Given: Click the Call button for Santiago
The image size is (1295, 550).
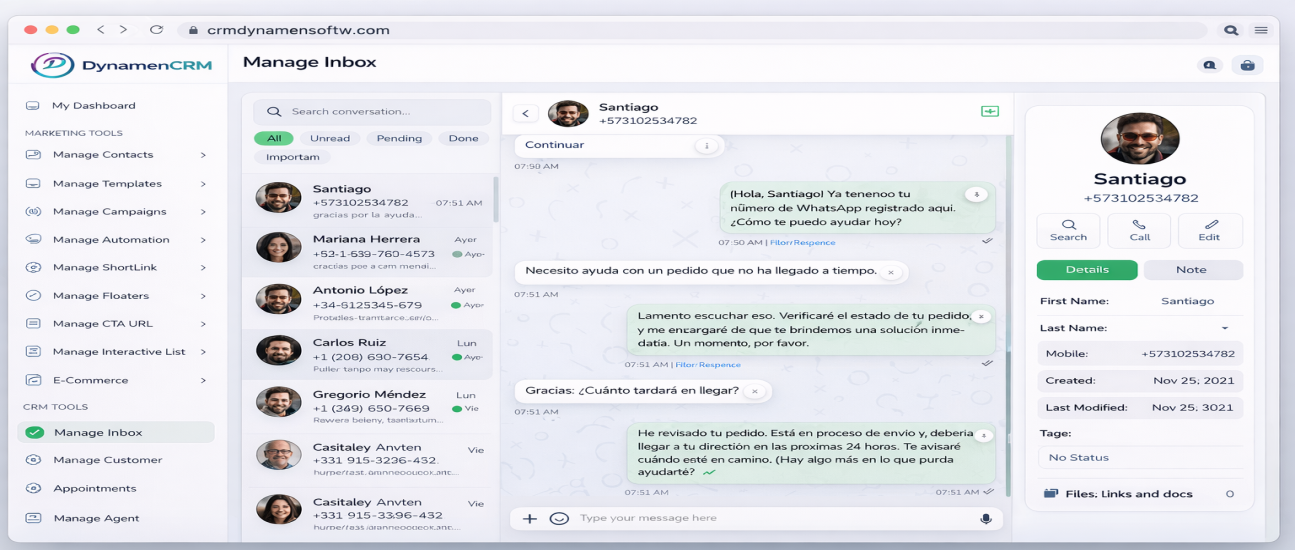Looking at the screenshot, I should point(1139,230).
